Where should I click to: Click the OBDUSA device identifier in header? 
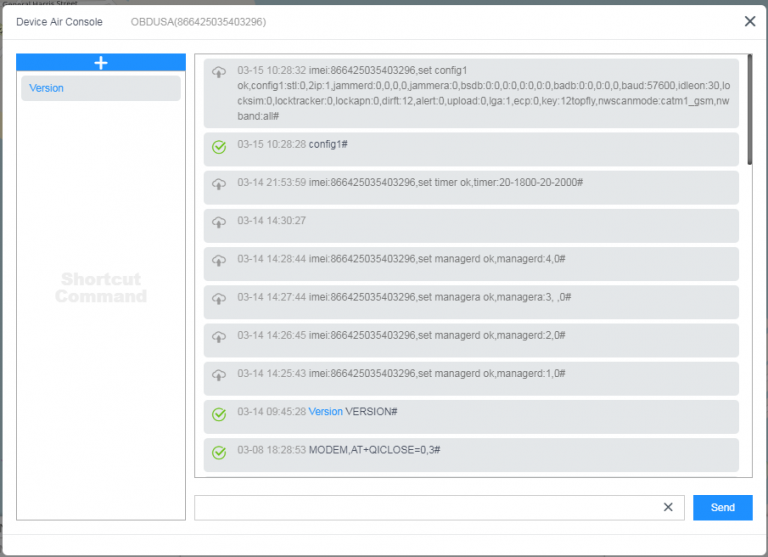(x=198, y=22)
